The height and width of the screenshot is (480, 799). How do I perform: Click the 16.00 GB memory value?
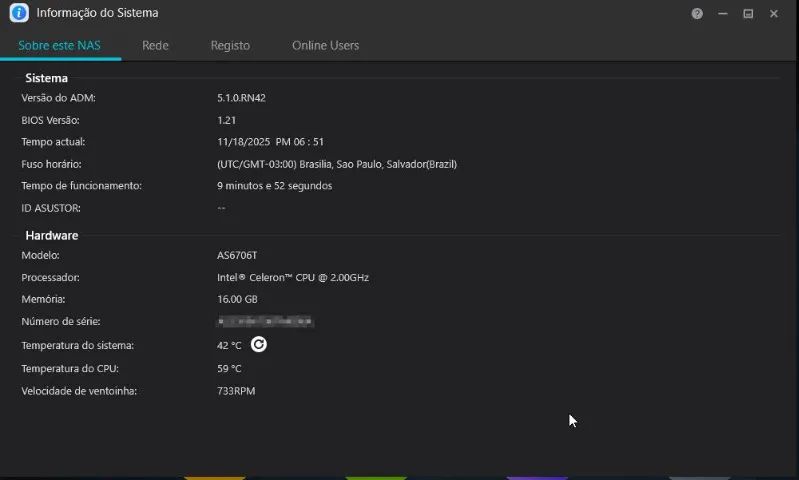tap(237, 299)
